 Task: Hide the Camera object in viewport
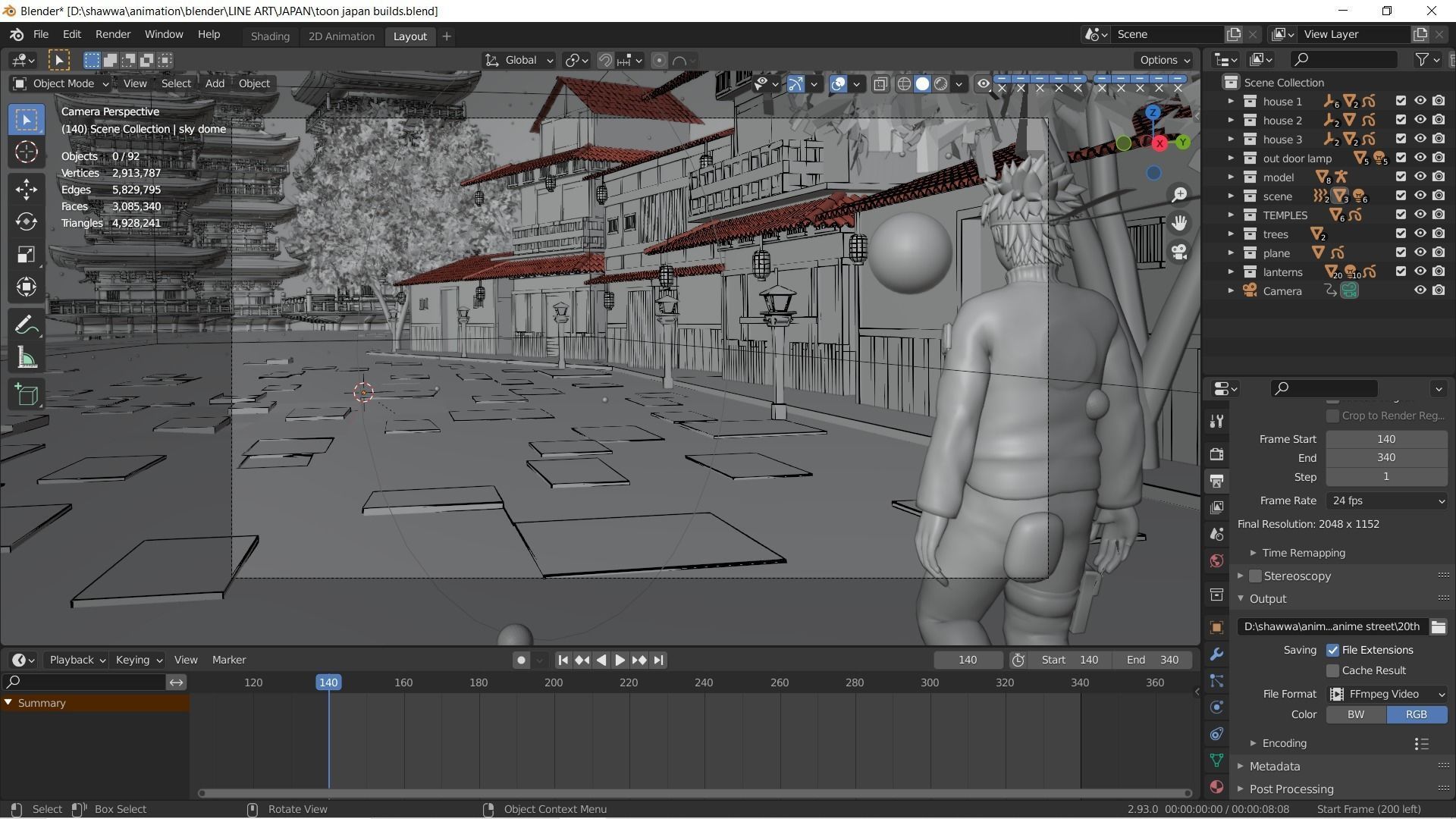1420,290
